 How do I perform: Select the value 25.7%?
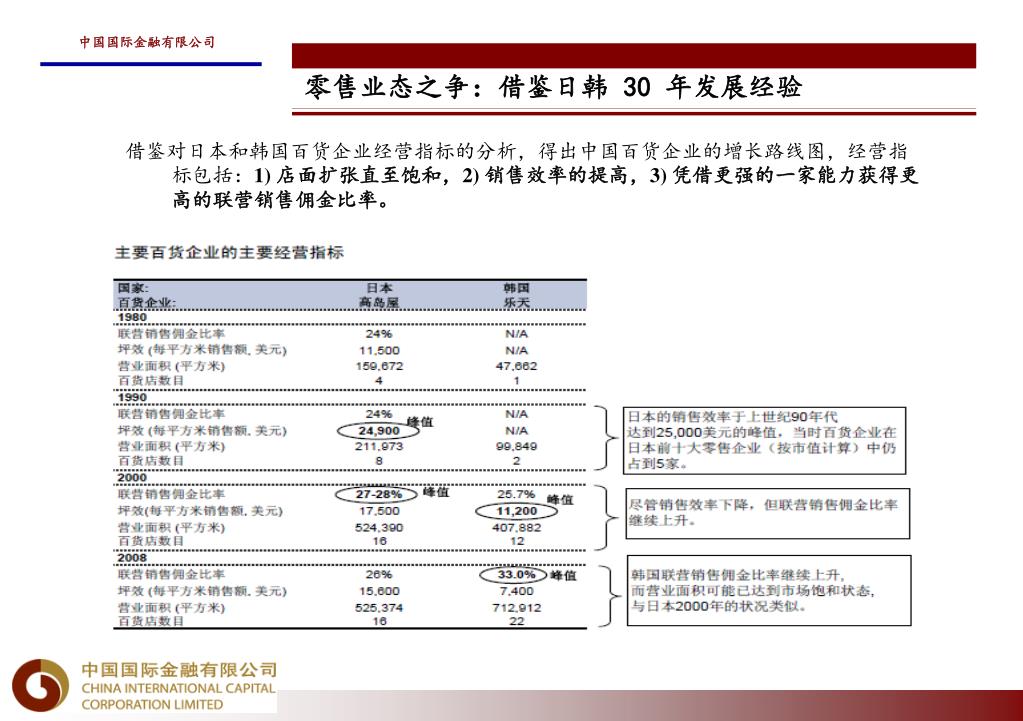click(x=516, y=495)
